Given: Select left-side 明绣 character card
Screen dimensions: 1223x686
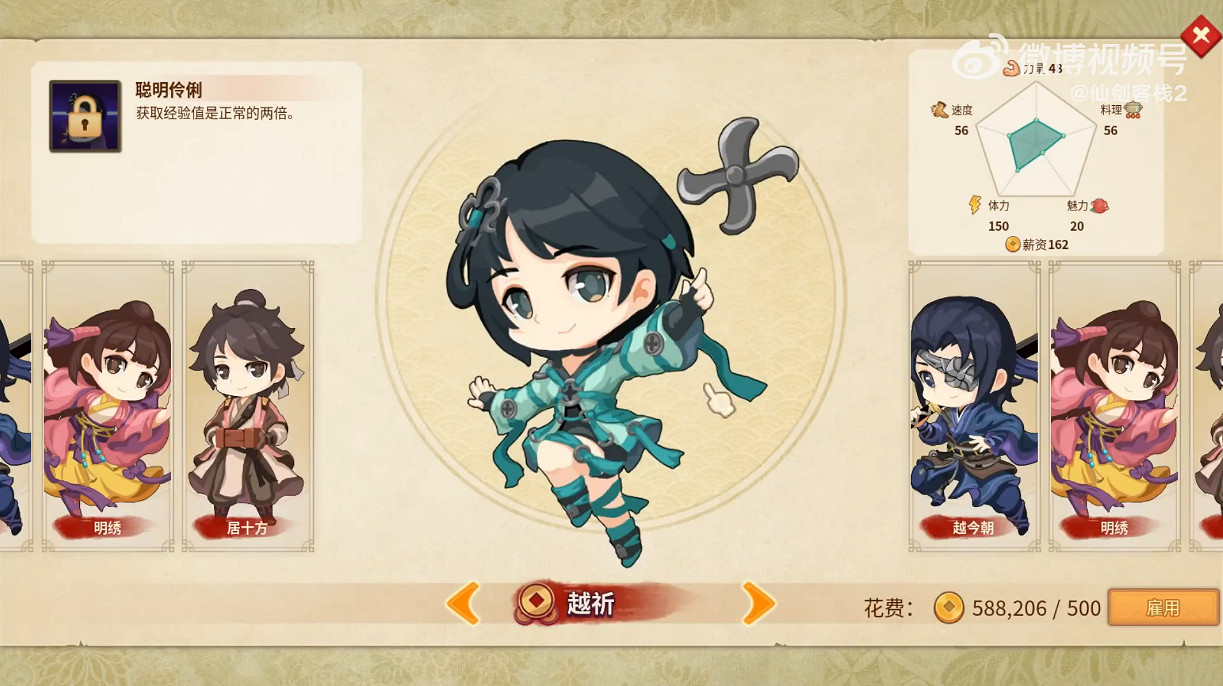Looking at the screenshot, I should tap(108, 406).
